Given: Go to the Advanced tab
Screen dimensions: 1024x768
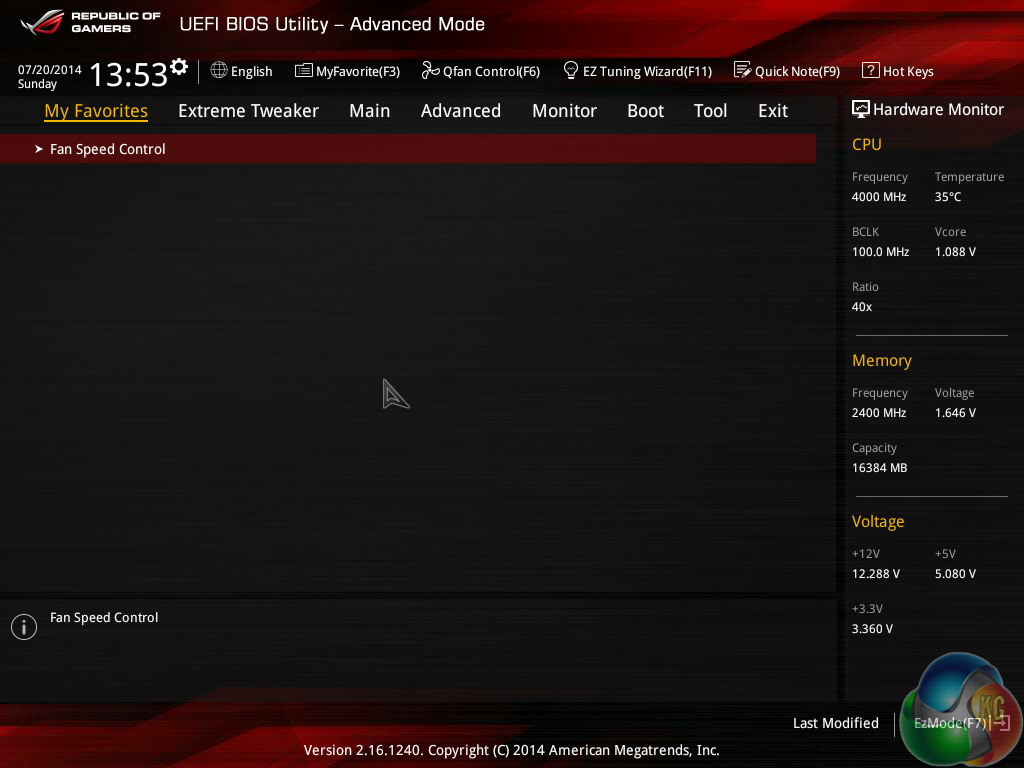Looking at the screenshot, I should tap(460, 111).
